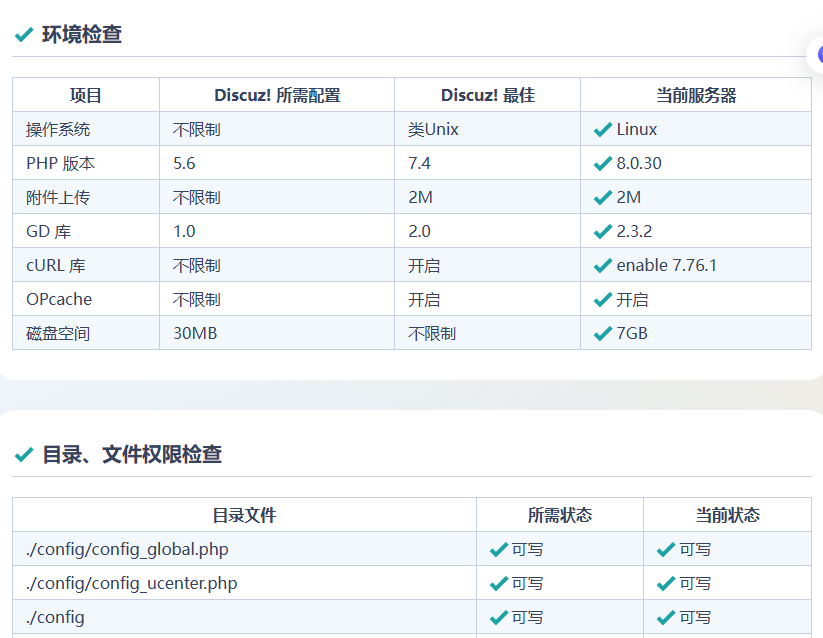The width and height of the screenshot is (823, 638).
Task: Click the 当前服务器 column header
Action: click(696, 95)
